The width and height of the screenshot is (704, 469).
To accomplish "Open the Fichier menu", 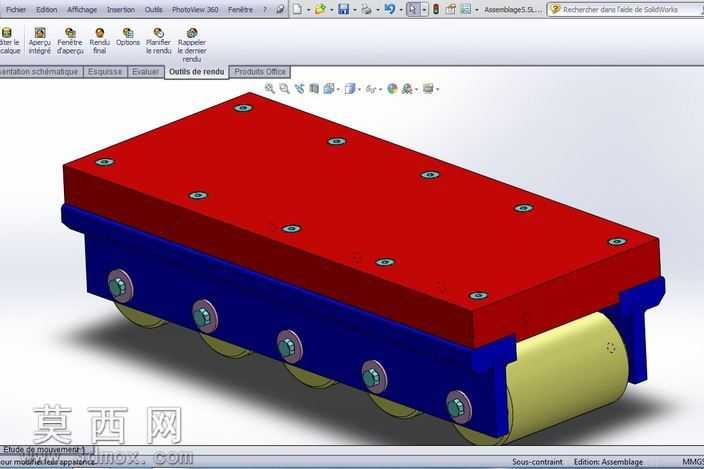I will (16, 9).
